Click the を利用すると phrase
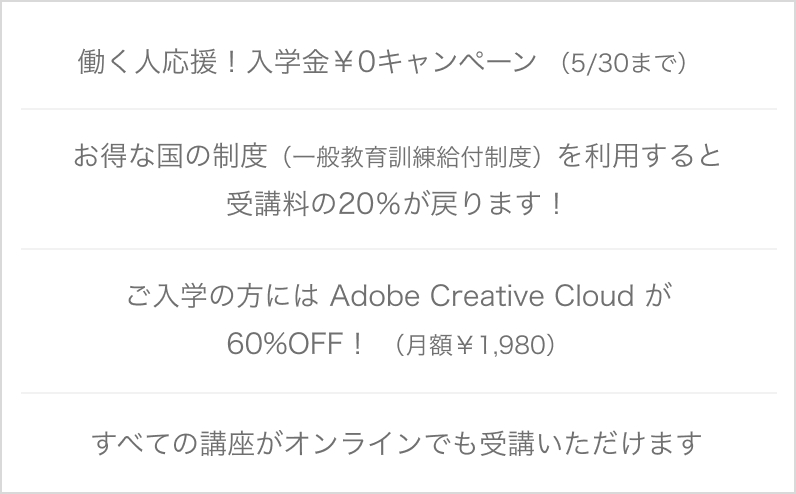 coord(639,156)
